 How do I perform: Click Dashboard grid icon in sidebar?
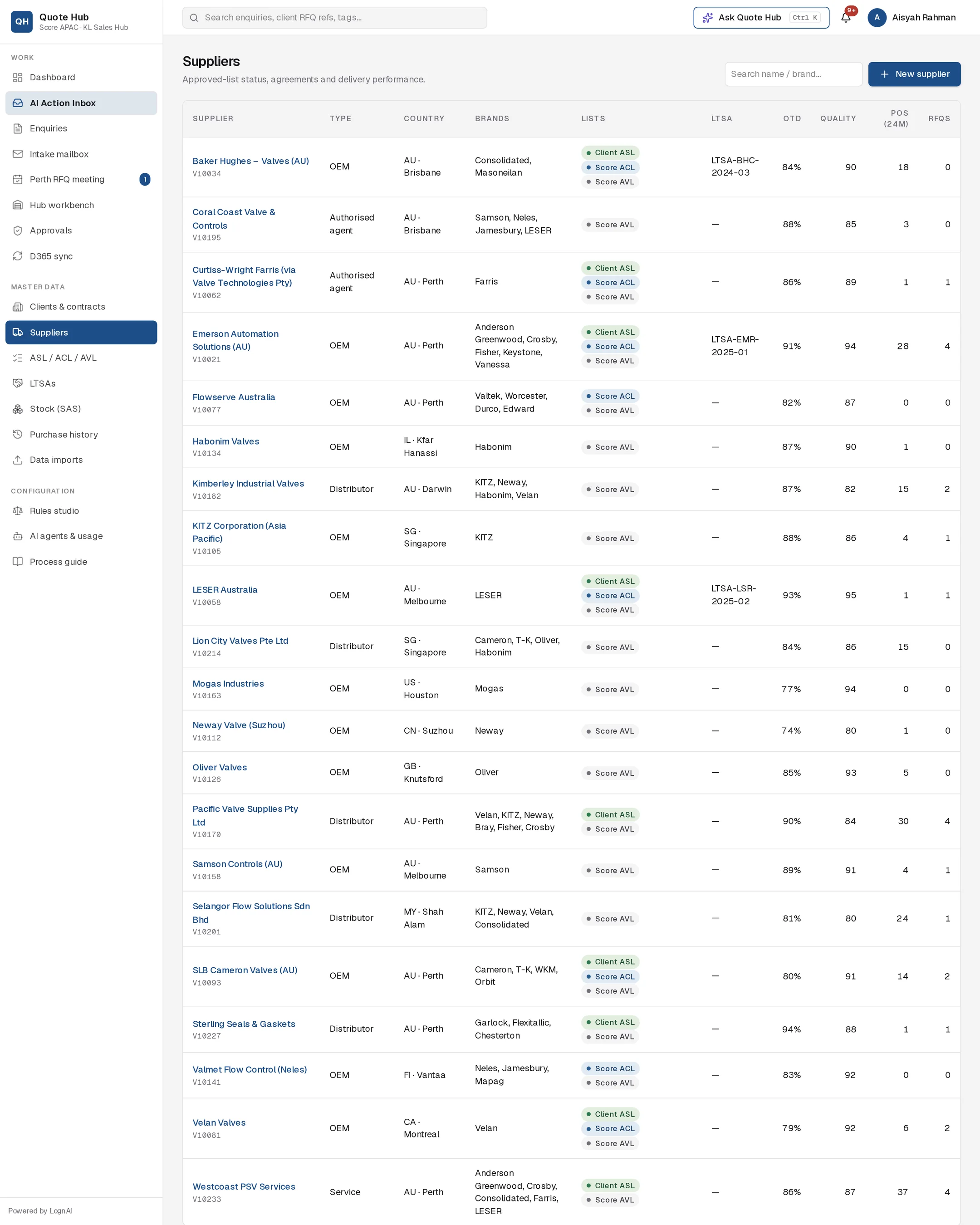click(x=18, y=77)
